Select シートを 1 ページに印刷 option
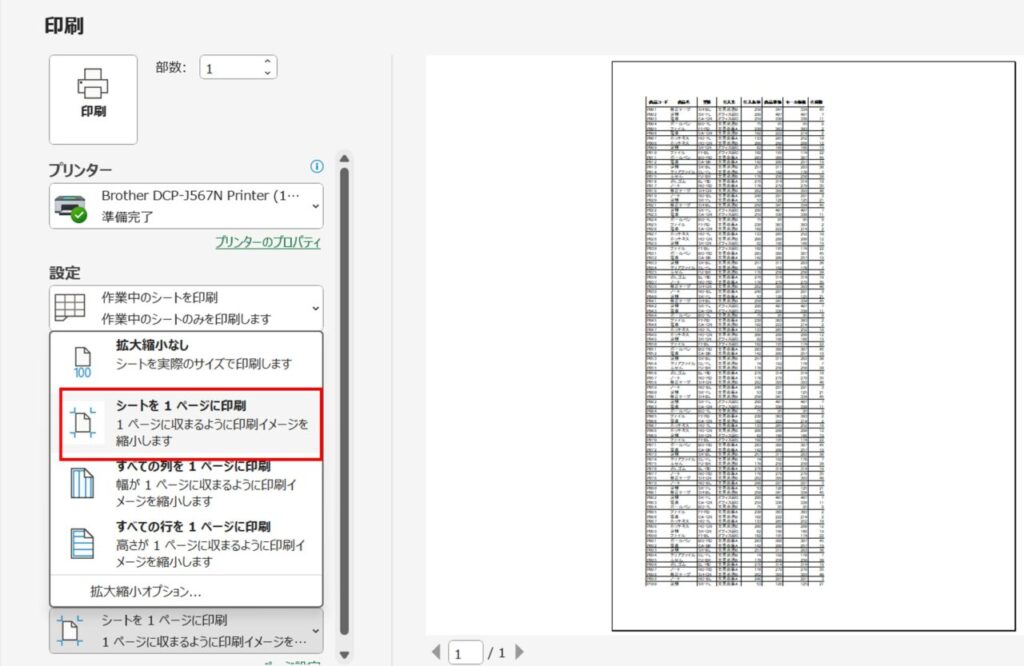The width and height of the screenshot is (1024, 666). pyautogui.click(x=191, y=424)
